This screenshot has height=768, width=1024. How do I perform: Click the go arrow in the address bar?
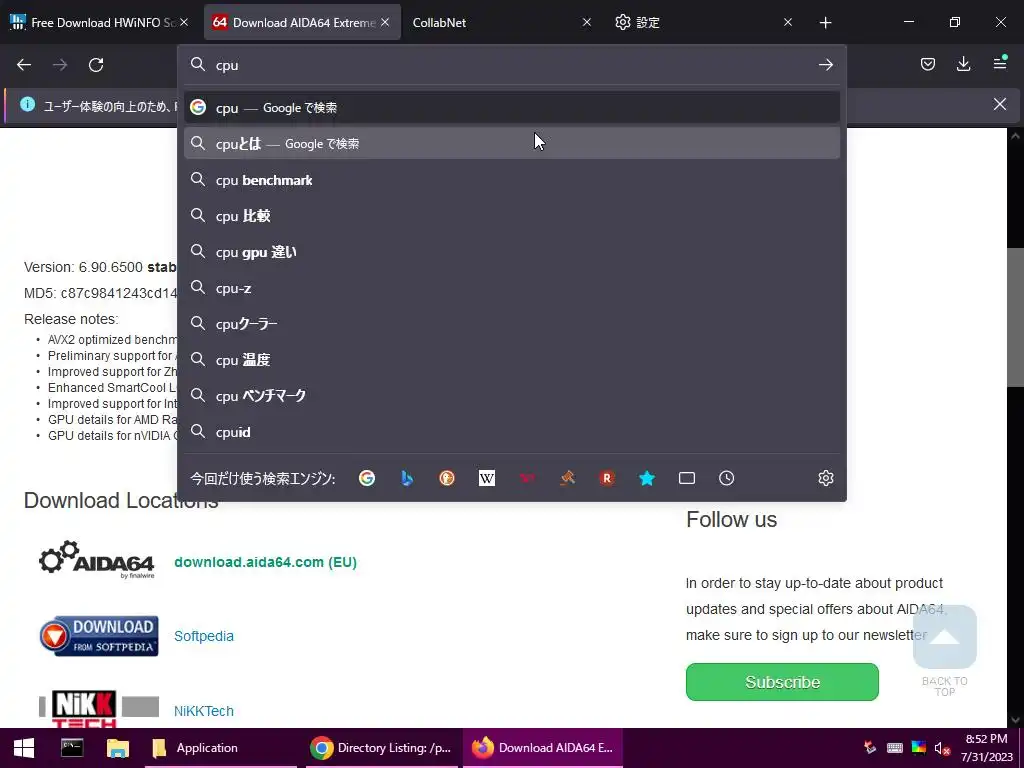tap(825, 65)
